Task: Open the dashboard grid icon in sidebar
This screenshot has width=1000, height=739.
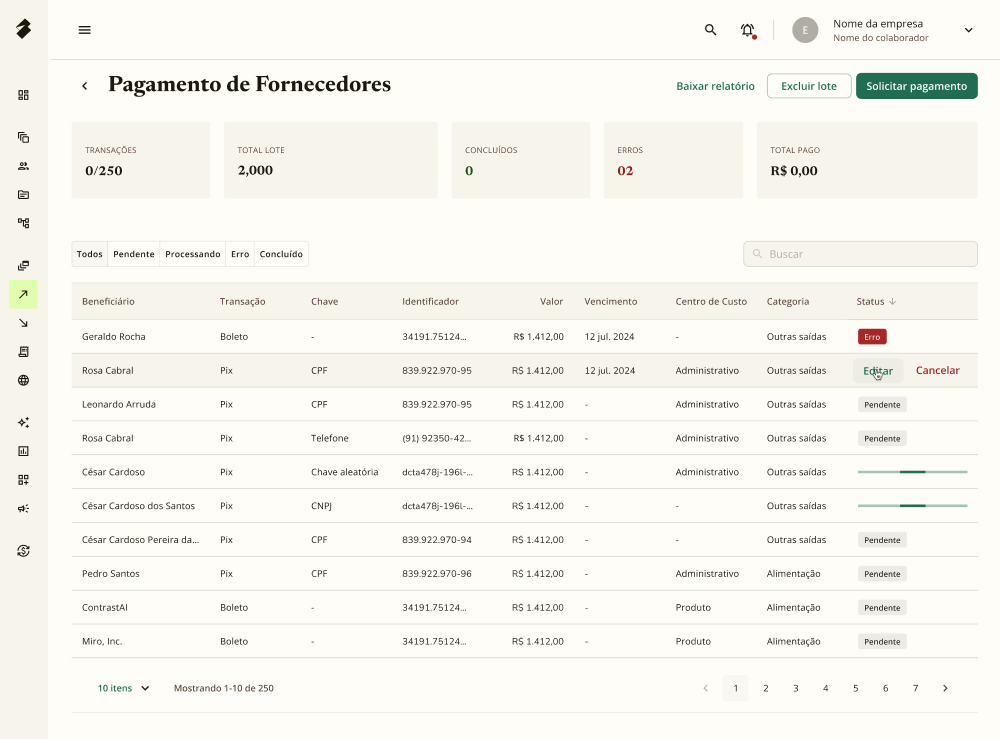Action: pos(24,95)
